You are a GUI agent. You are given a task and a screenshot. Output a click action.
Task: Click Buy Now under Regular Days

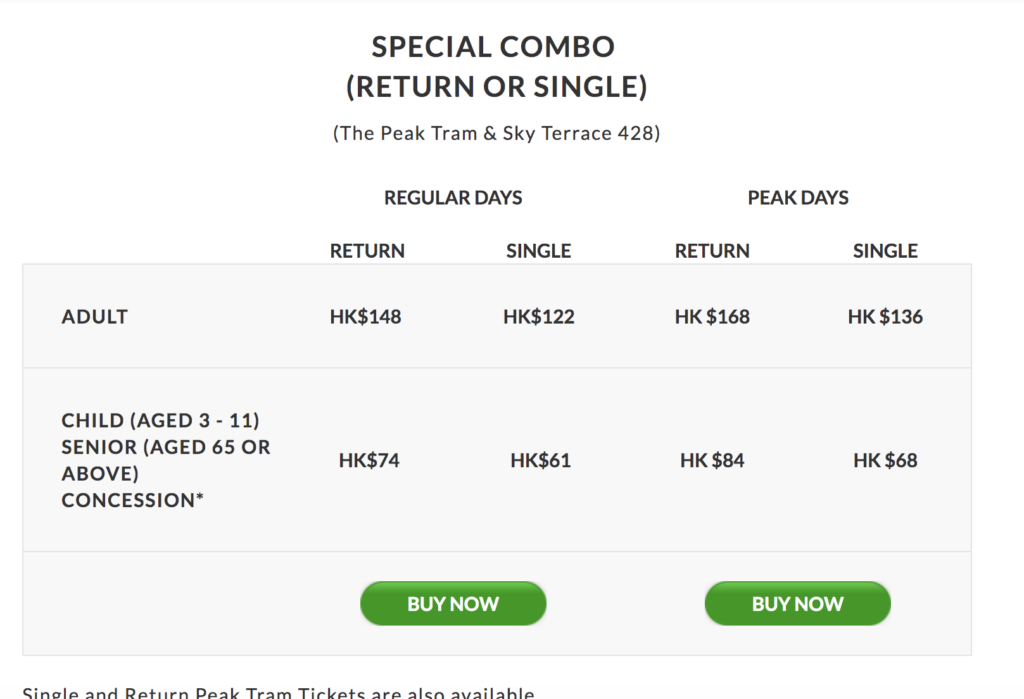click(x=453, y=604)
